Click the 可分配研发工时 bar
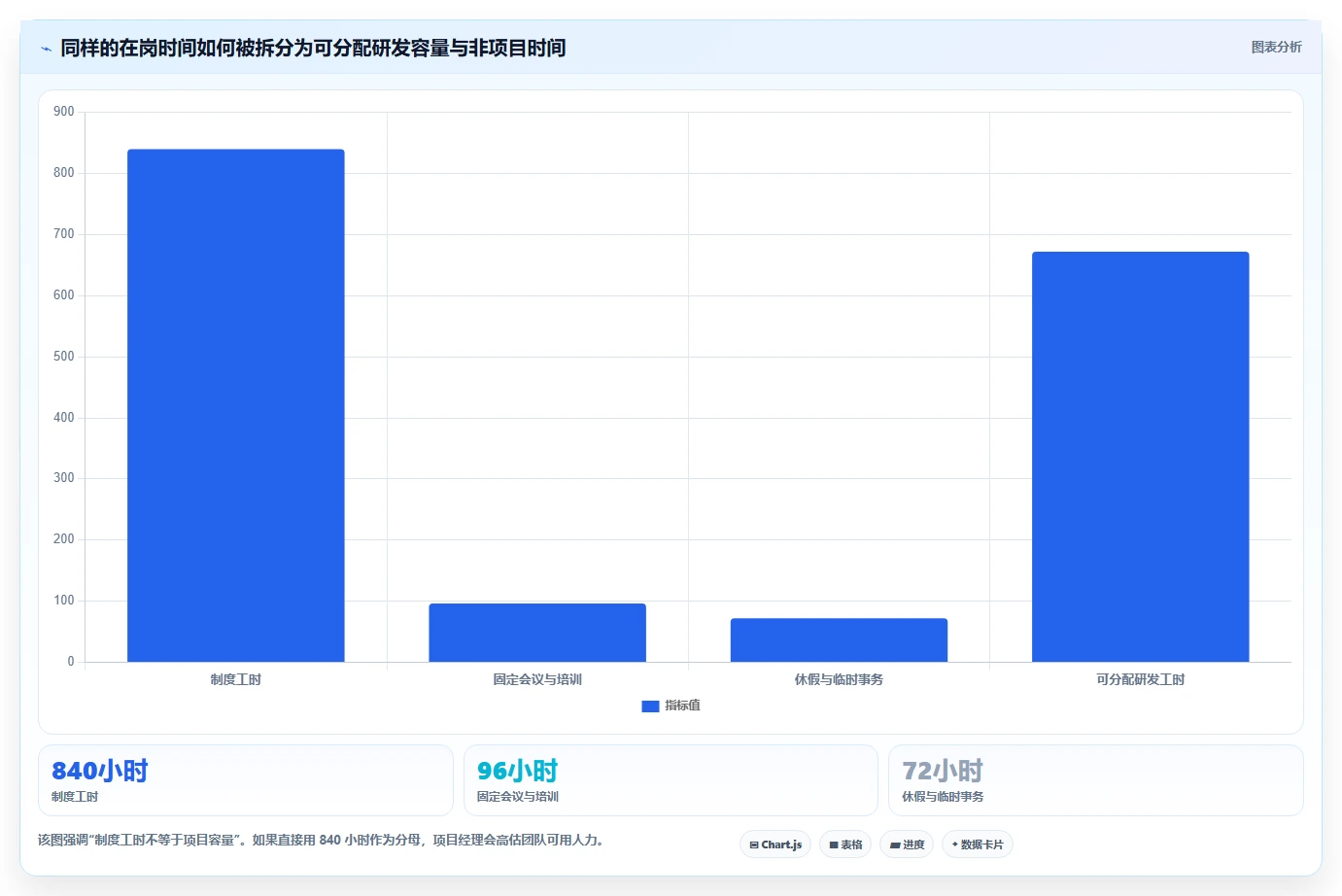The height and width of the screenshot is (896, 1342). pyautogui.click(x=1141, y=457)
